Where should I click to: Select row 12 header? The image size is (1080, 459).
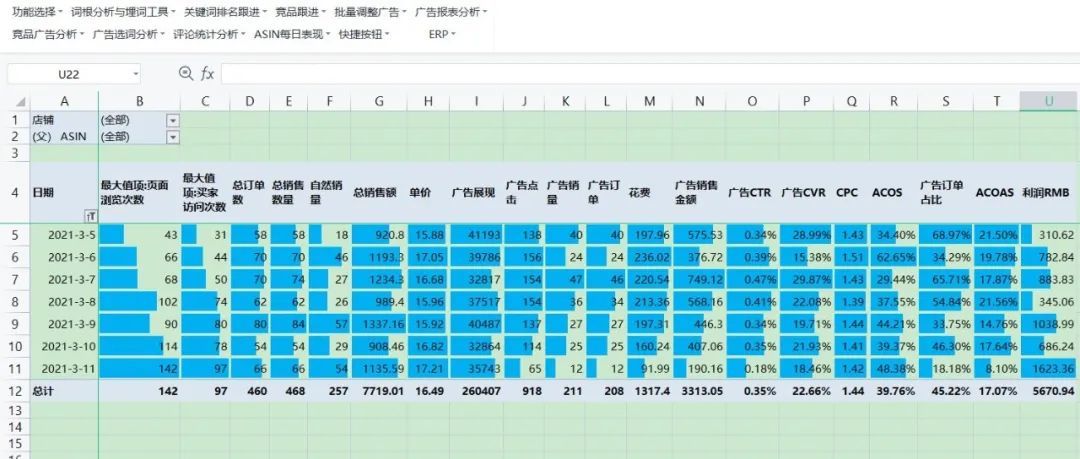14,391
